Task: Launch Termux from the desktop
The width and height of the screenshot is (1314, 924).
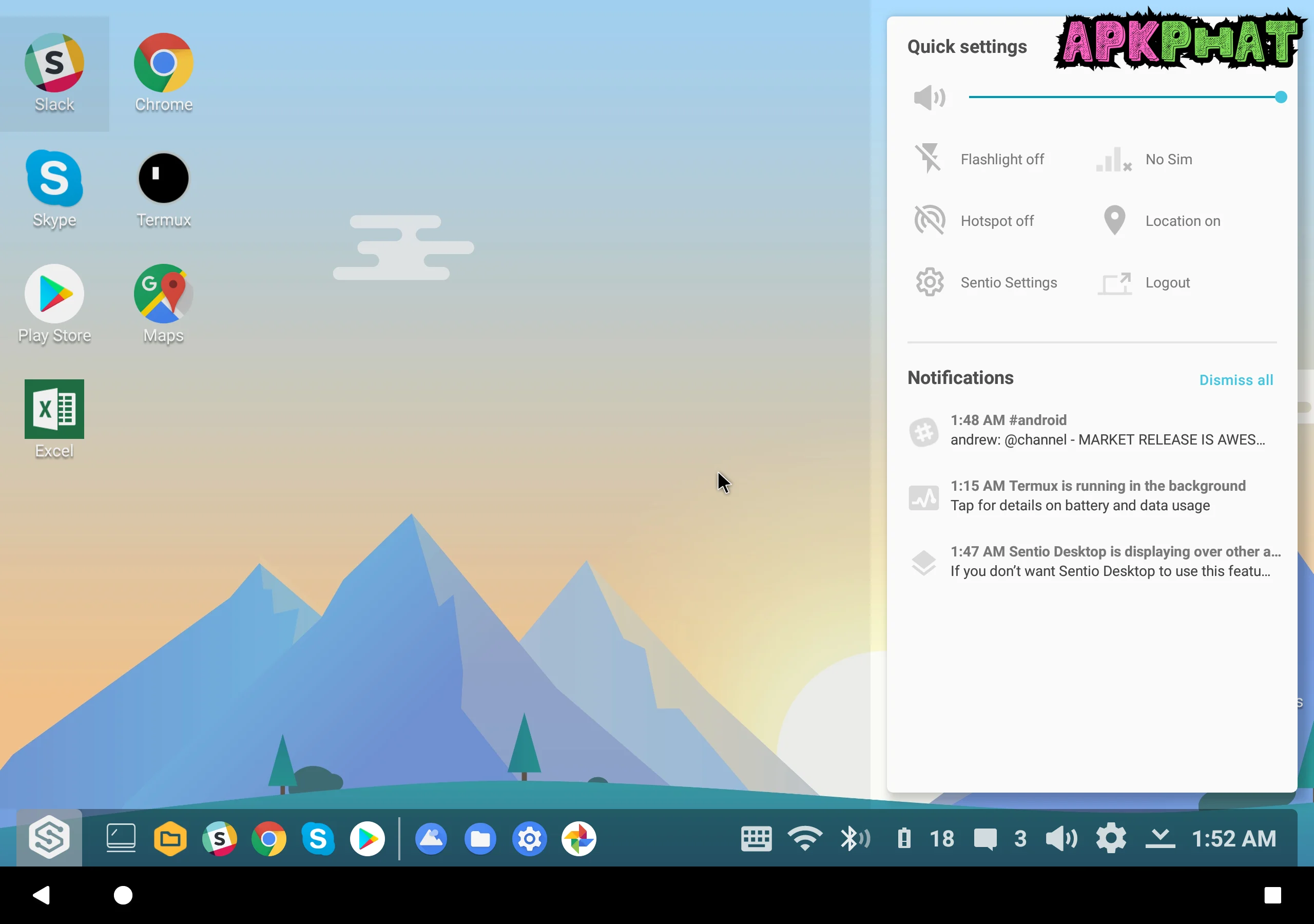Action: (164, 179)
